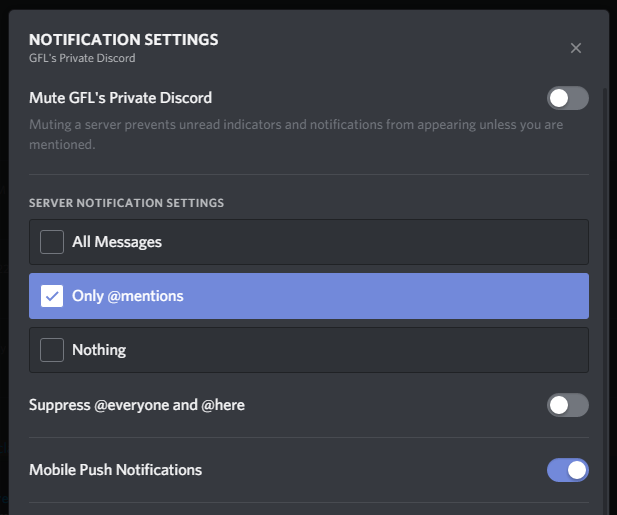Click empty space right of Nothing
The image size is (617, 515).
(400, 350)
